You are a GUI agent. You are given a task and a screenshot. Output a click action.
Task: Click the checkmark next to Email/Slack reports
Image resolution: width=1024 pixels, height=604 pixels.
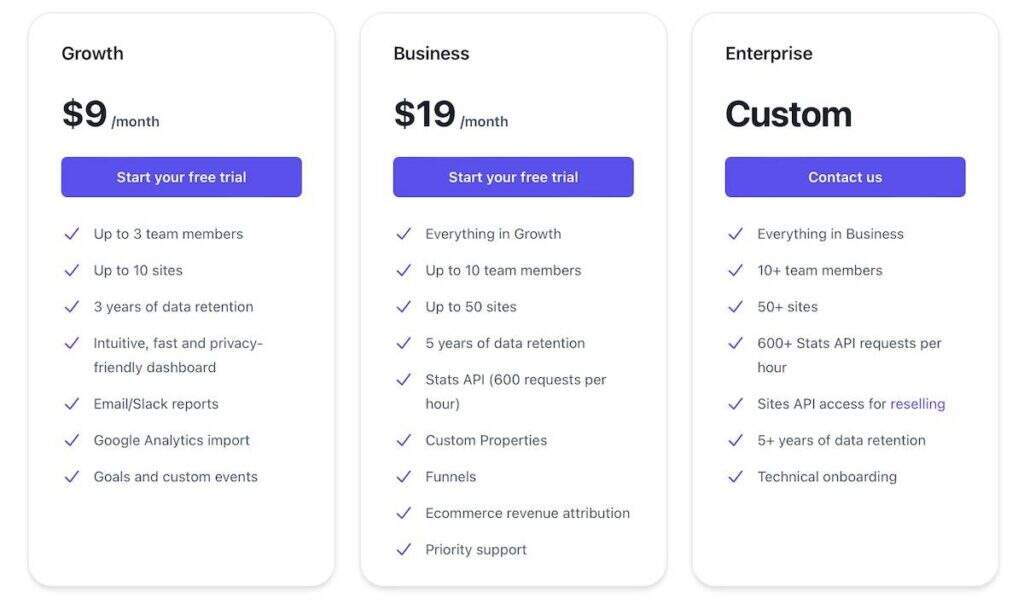coord(72,404)
